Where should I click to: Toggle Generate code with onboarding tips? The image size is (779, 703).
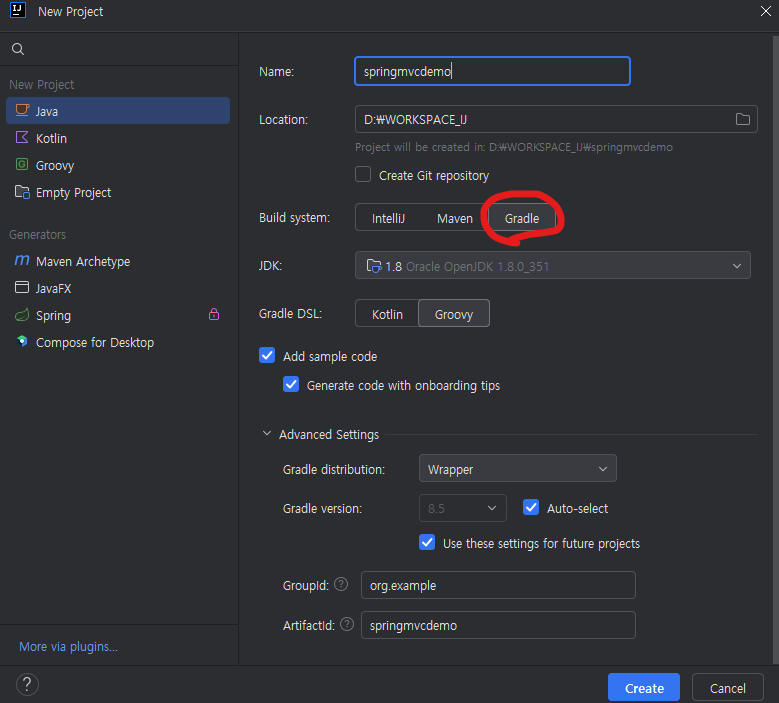point(291,385)
